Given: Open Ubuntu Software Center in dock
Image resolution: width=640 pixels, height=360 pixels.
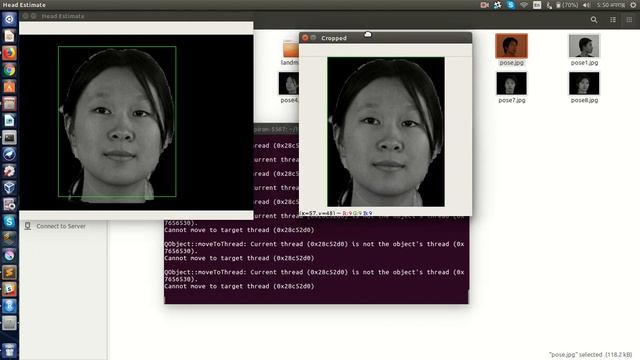Looking at the screenshot, I should click(x=9, y=87).
